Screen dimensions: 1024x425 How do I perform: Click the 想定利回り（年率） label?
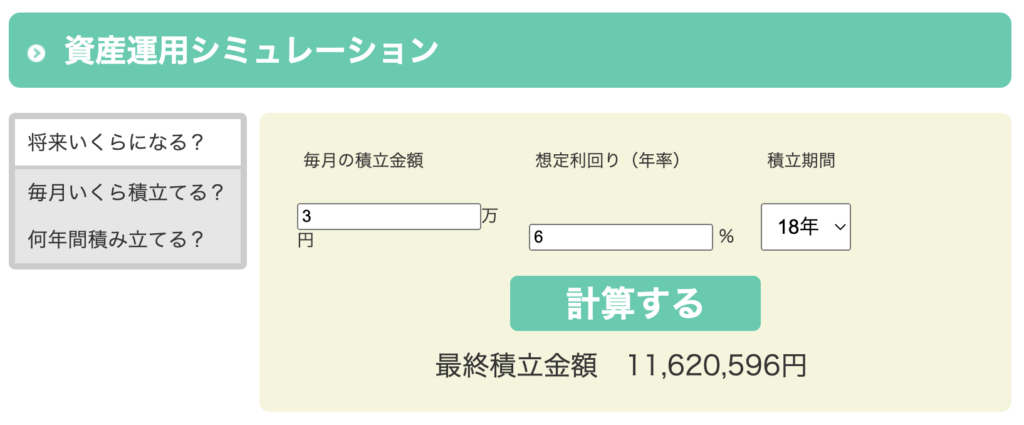[x=608, y=160]
